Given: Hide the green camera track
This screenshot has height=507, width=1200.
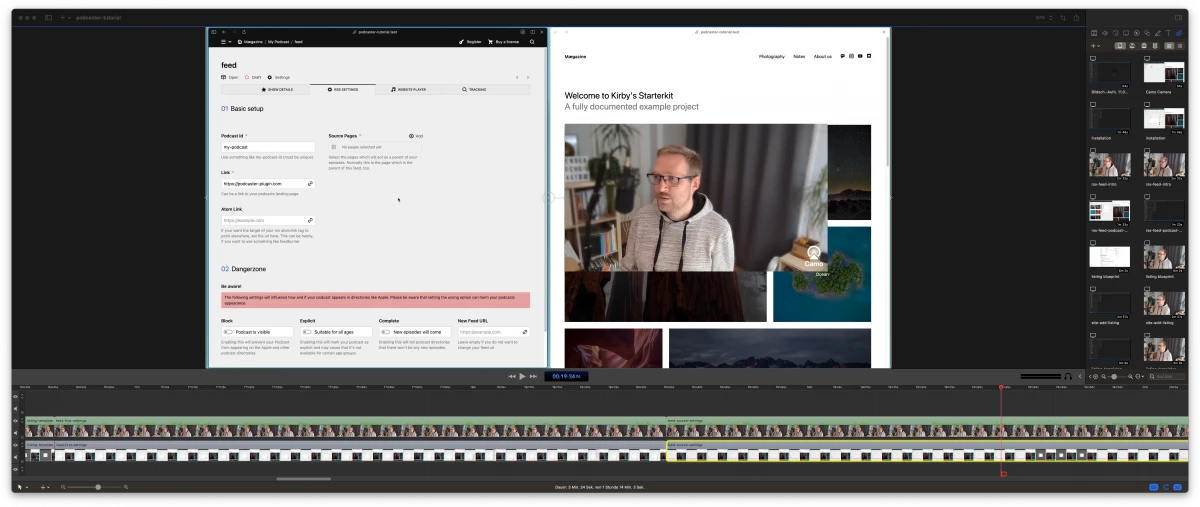Looking at the screenshot, I should (x=16, y=421).
